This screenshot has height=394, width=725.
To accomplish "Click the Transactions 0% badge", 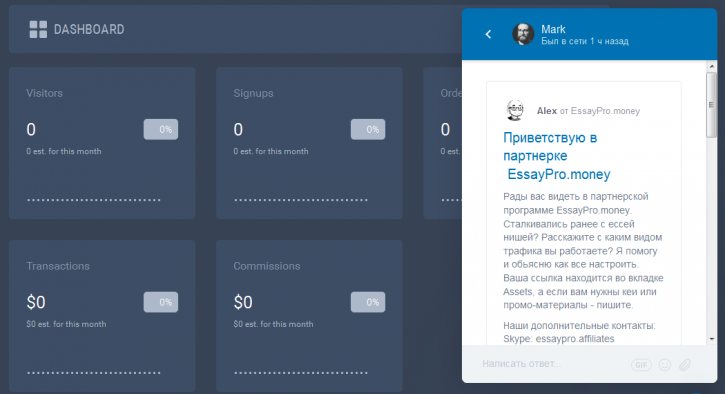I will [x=161, y=302].
